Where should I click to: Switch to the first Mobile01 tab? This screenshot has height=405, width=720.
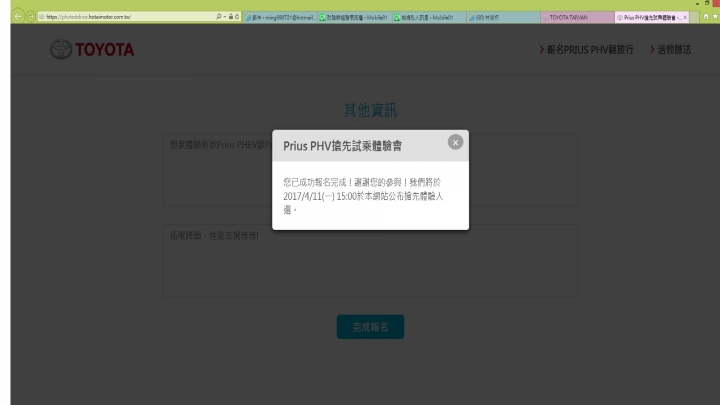pyautogui.click(x=354, y=17)
